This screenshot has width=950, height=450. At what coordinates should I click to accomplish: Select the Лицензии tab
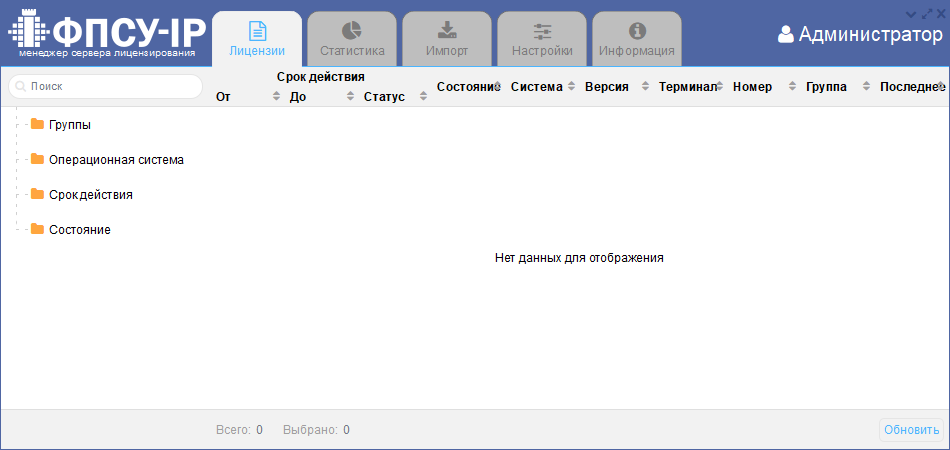(257, 40)
